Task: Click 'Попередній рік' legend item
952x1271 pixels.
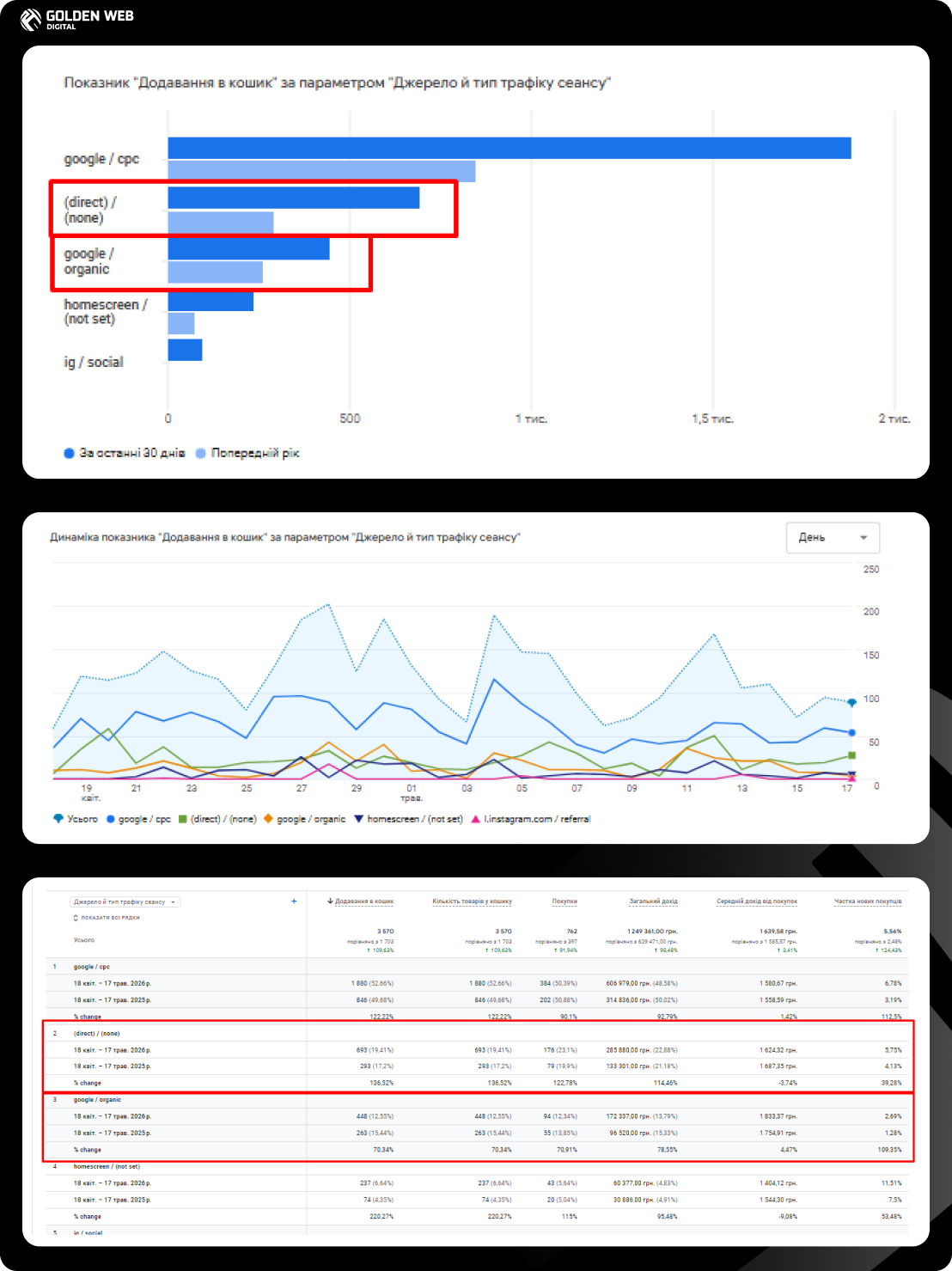Action: 247,453
